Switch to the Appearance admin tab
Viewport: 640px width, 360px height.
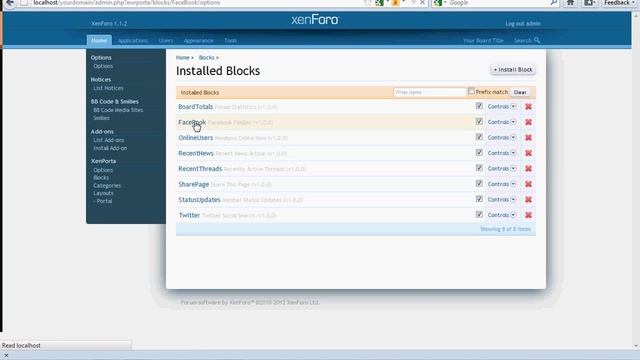click(x=198, y=41)
